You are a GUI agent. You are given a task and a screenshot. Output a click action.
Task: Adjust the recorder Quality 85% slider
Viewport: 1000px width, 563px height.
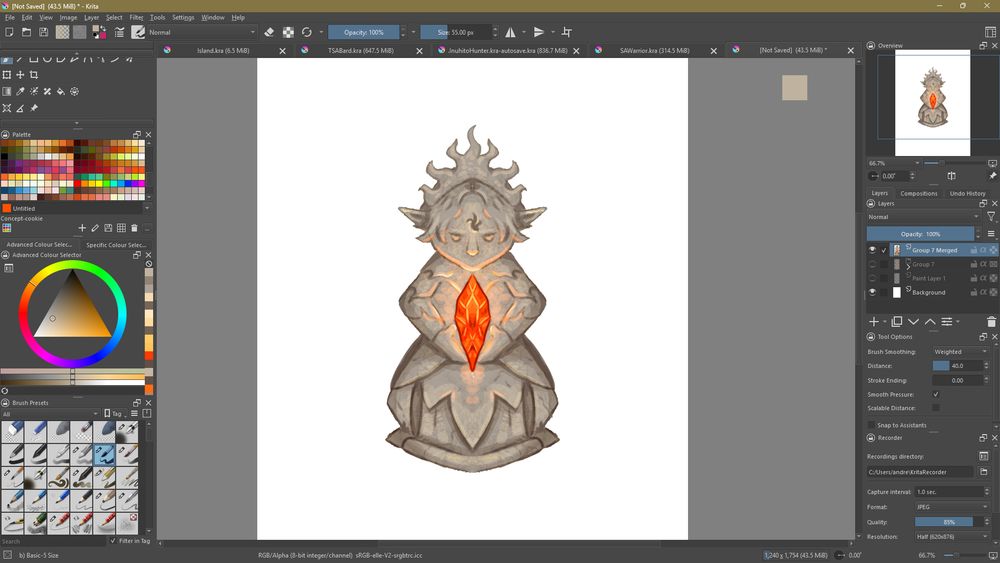pyautogui.click(x=948, y=522)
